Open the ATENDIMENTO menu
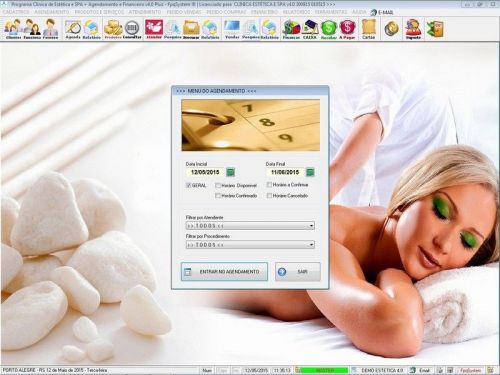 145,12
